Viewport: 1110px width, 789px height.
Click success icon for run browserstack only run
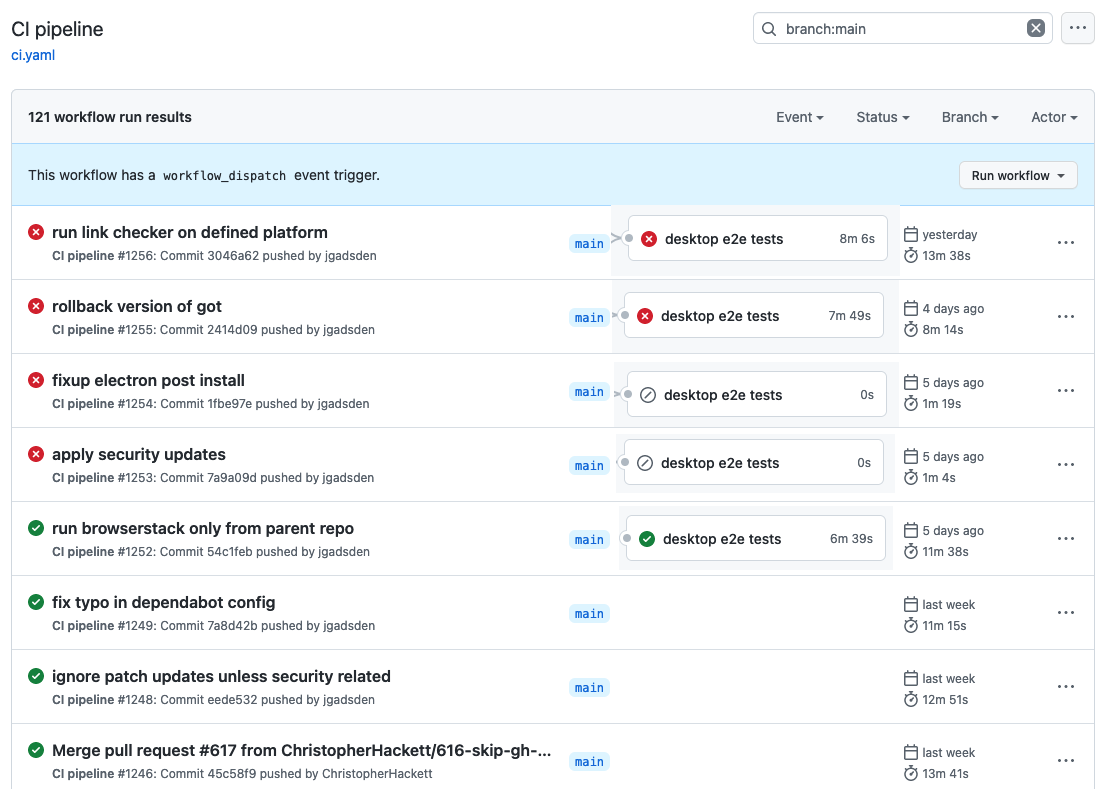[x=36, y=528]
